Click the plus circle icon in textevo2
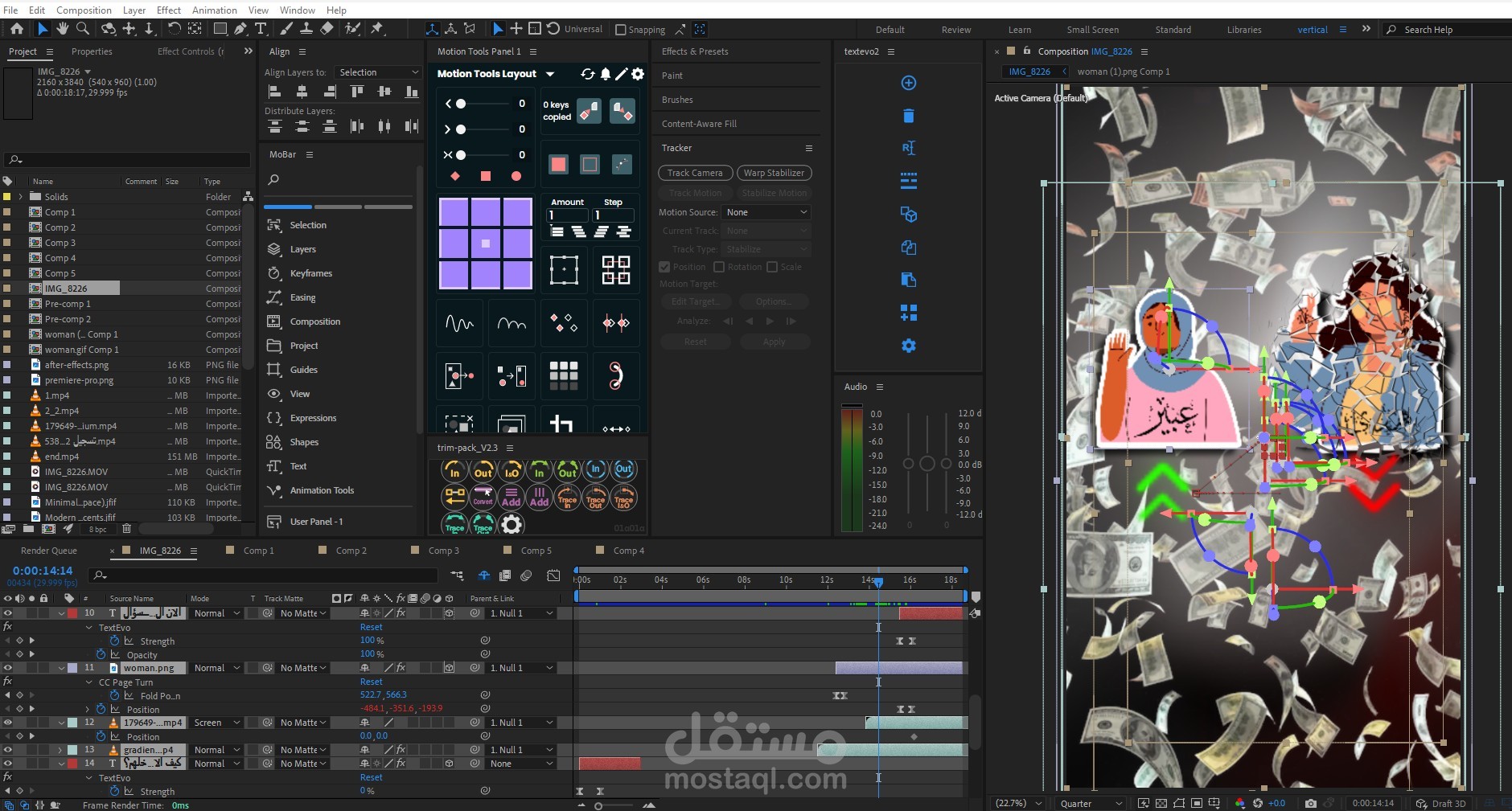The height and width of the screenshot is (811, 1512). tap(908, 83)
